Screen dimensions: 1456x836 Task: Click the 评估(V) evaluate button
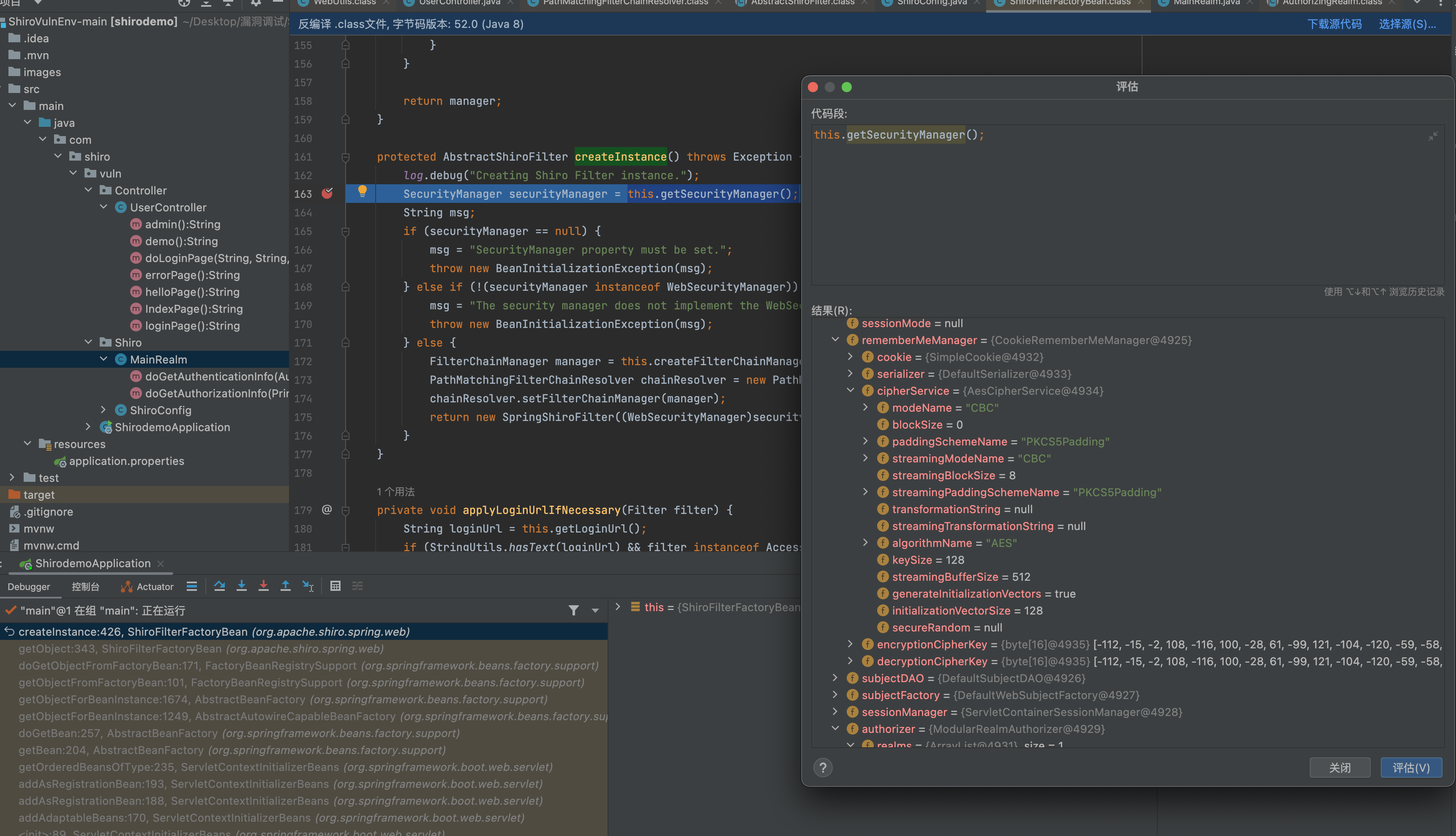1411,768
